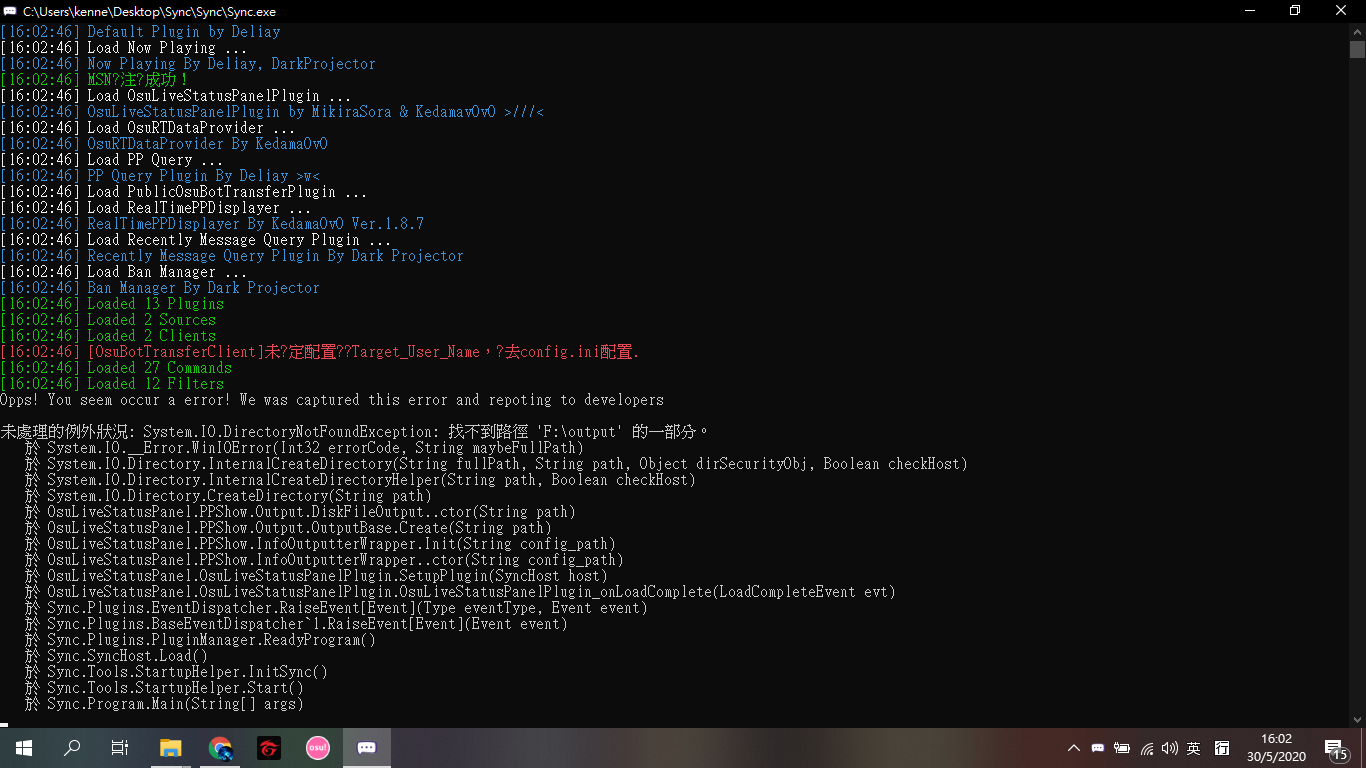Open the clock showing 16:02 30/5/2020
1366x768 pixels.
(x=1277, y=748)
